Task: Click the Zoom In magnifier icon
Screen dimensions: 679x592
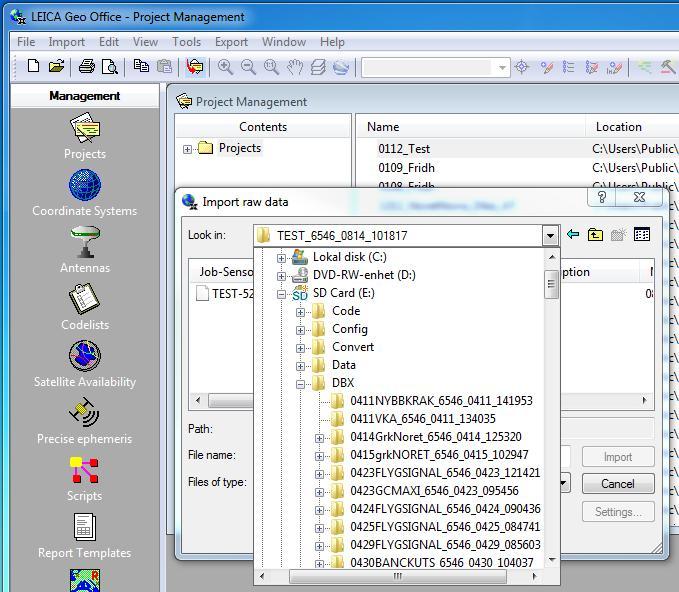Action: pos(225,67)
